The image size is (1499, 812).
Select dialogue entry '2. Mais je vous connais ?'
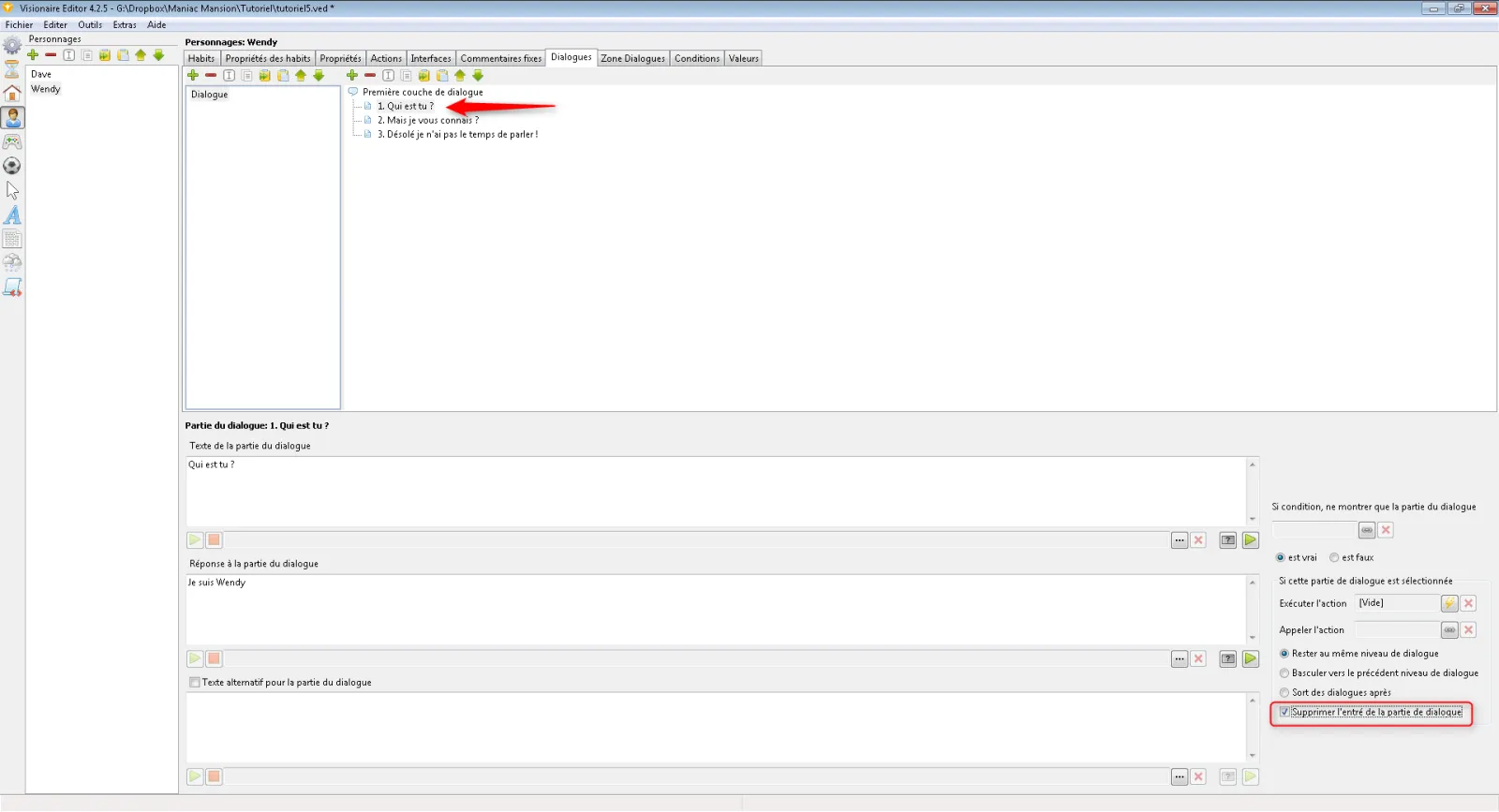(427, 120)
